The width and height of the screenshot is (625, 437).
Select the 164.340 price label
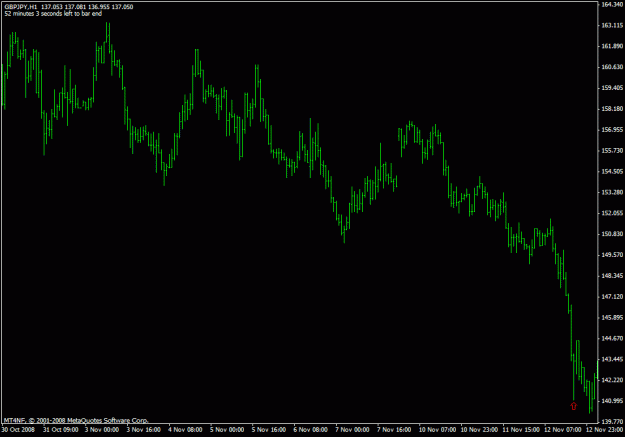pyautogui.click(x=612, y=4)
